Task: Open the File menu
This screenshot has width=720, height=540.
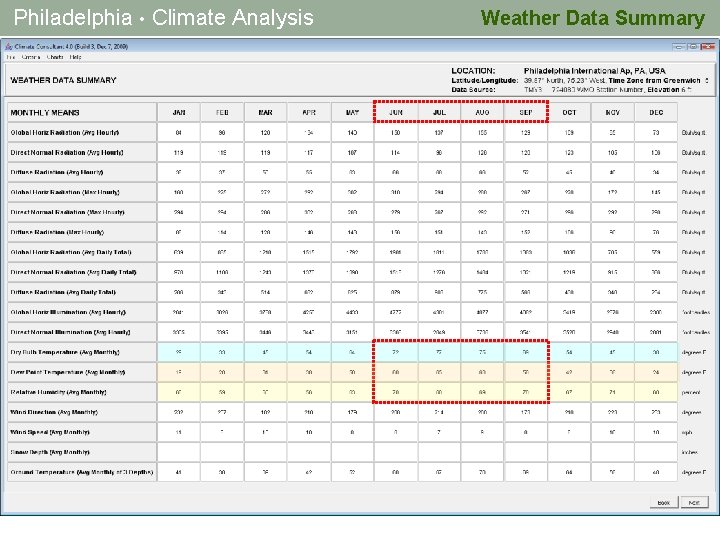Action: point(11,57)
